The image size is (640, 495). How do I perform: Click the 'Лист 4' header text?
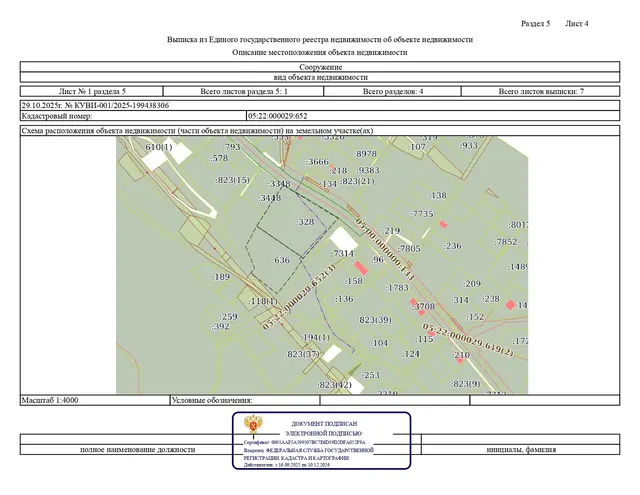click(576, 24)
